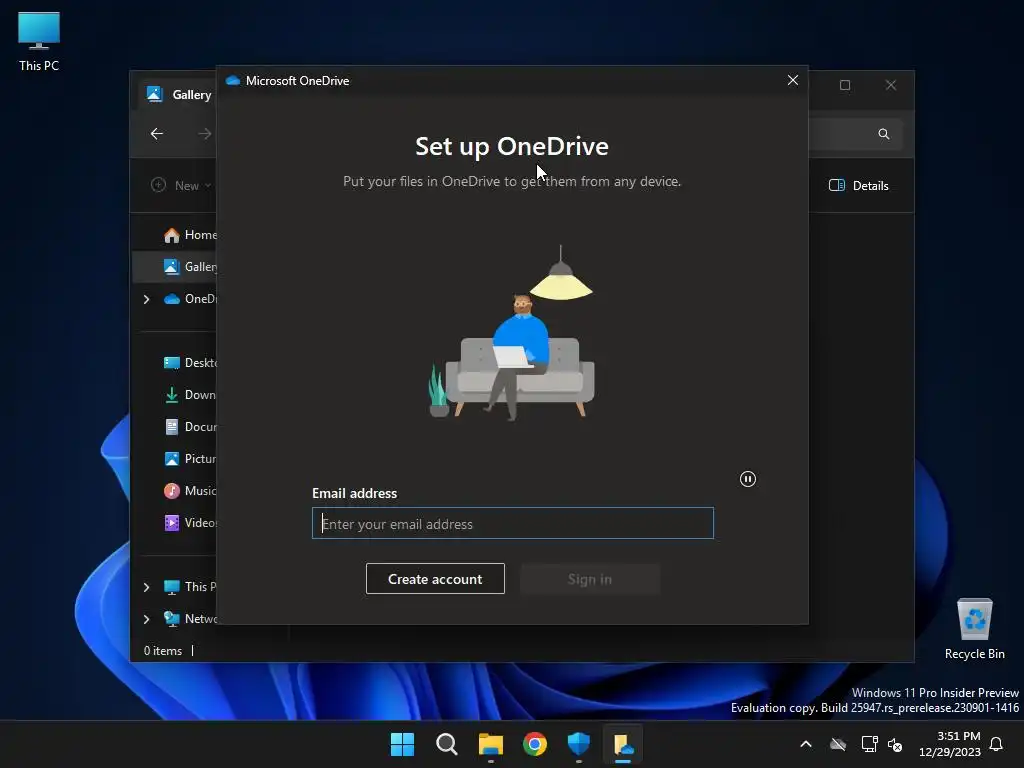Open the clock and date panel
This screenshot has width=1024, height=768.
950,744
